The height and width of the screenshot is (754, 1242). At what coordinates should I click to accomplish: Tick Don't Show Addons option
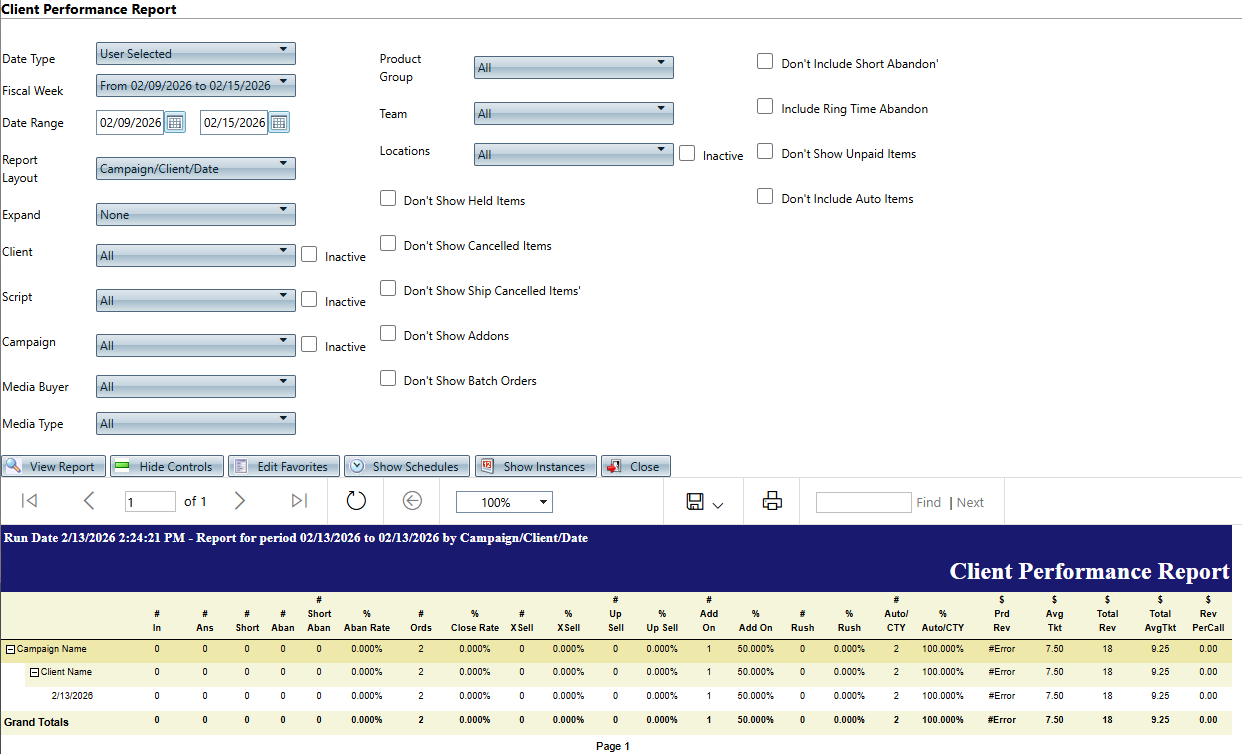(x=388, y=334)
